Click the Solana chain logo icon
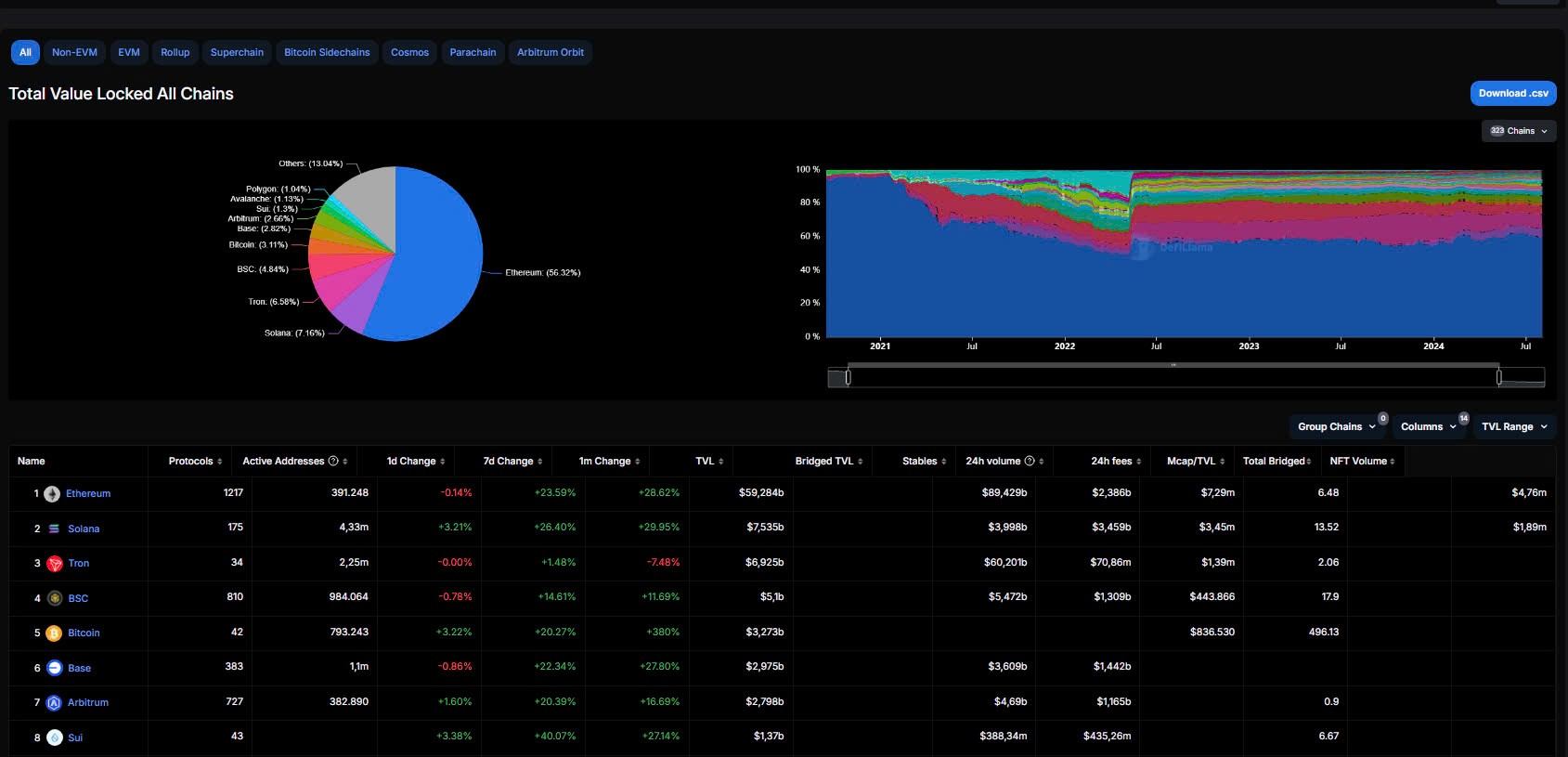The height and width of the screenshot is (757, 1568). 54,529
